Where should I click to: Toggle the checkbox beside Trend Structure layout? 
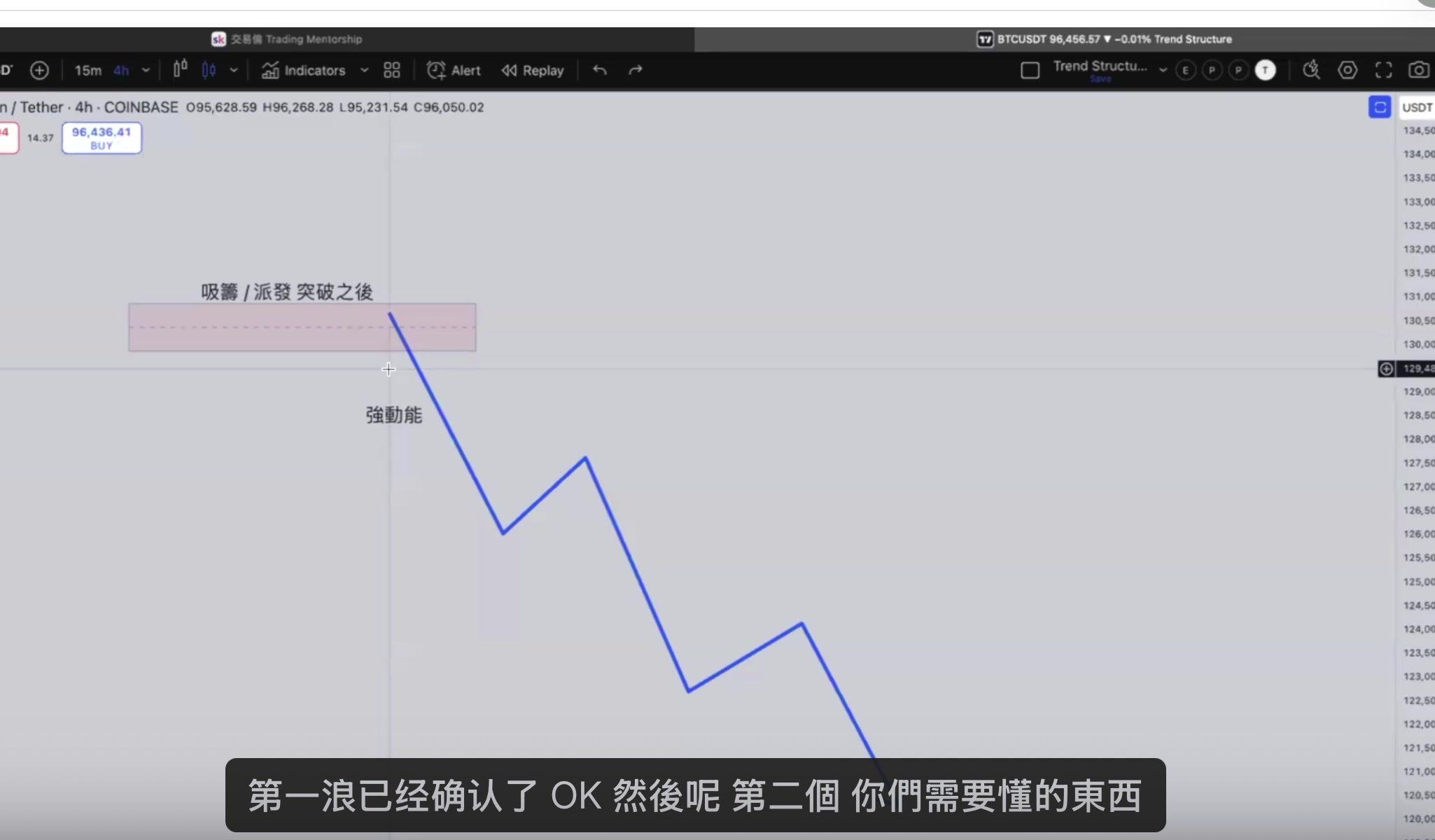point(1030,70)
